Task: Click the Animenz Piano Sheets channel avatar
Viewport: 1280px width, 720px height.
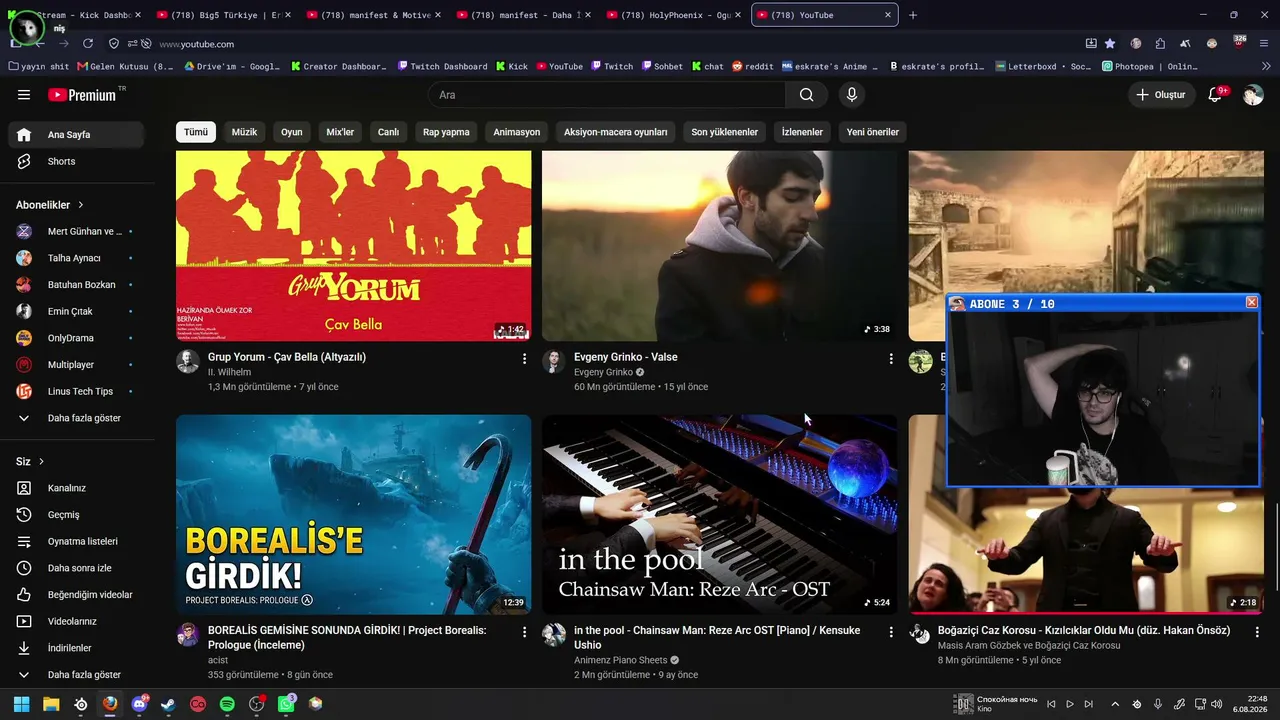Action: point(554,635)
